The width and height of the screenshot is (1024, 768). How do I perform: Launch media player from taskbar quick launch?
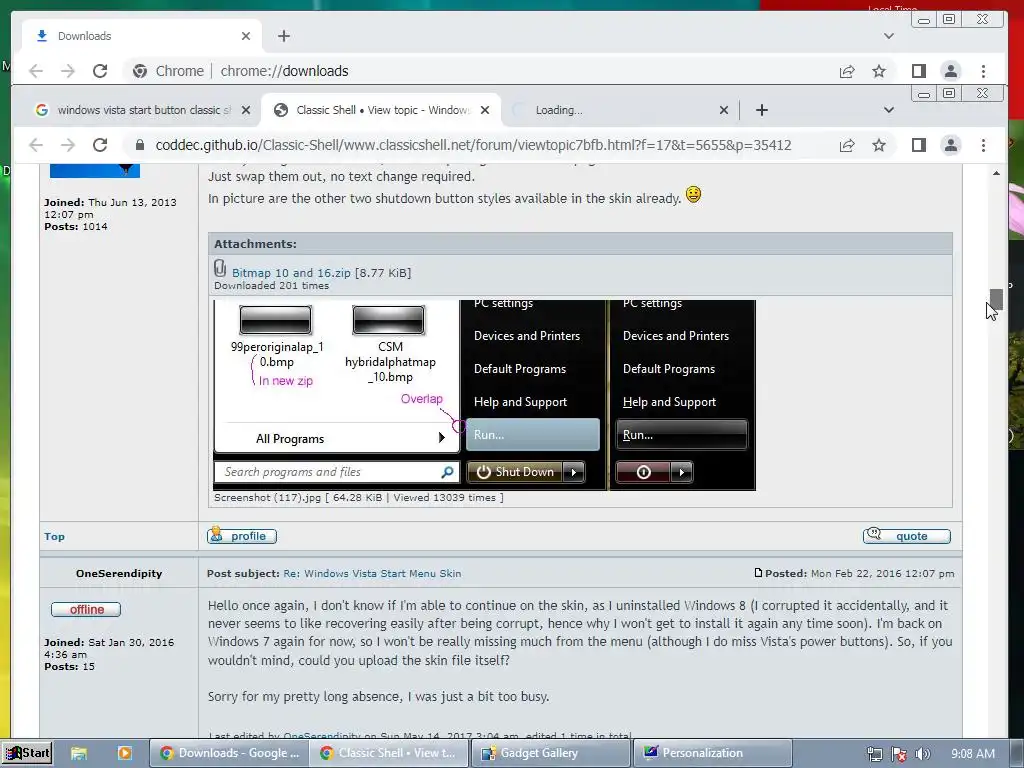click(x=124, y=753)
